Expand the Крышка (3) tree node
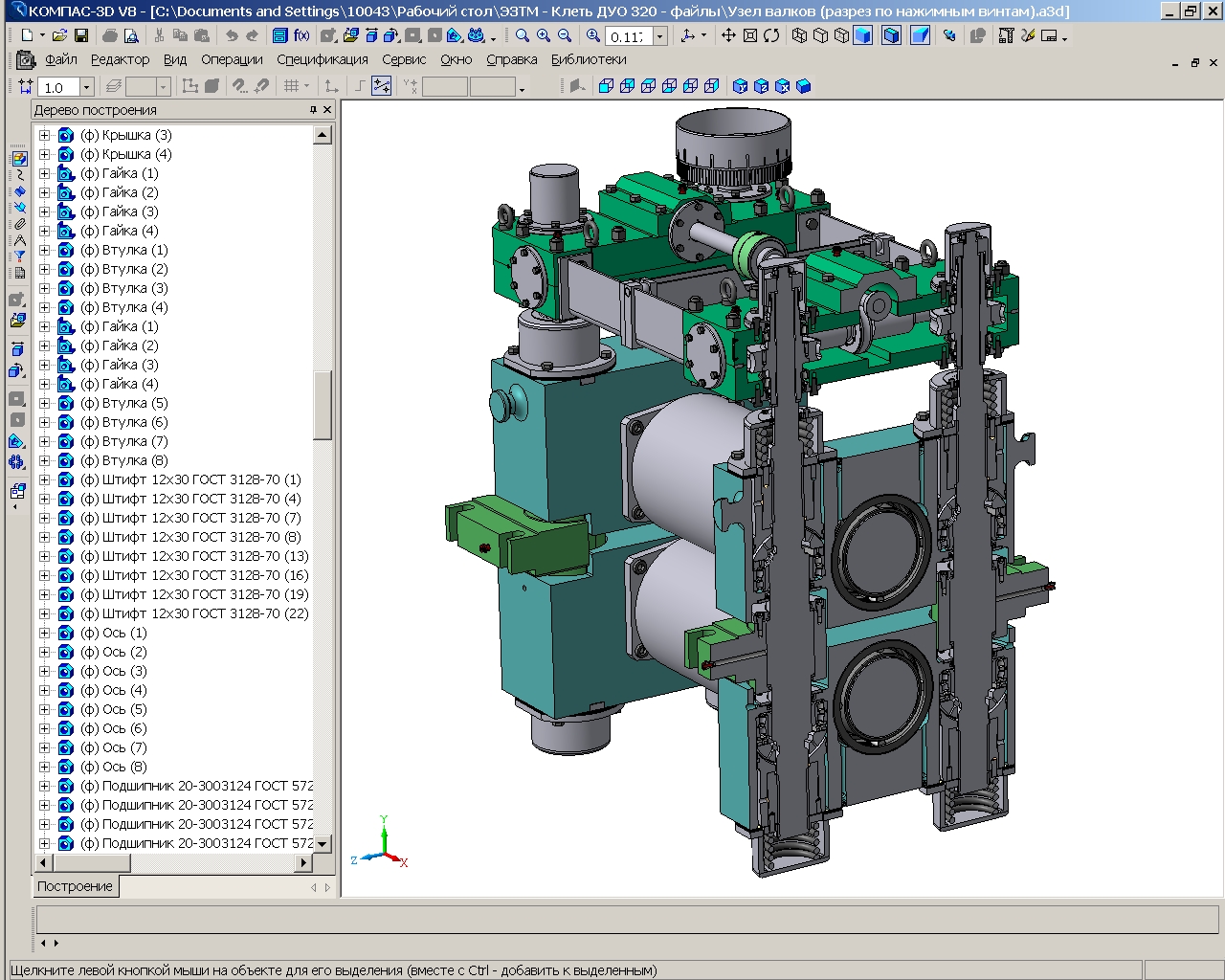Viewport: 1225px width, 980px height. pyautogui.click(x=44, y=135)
